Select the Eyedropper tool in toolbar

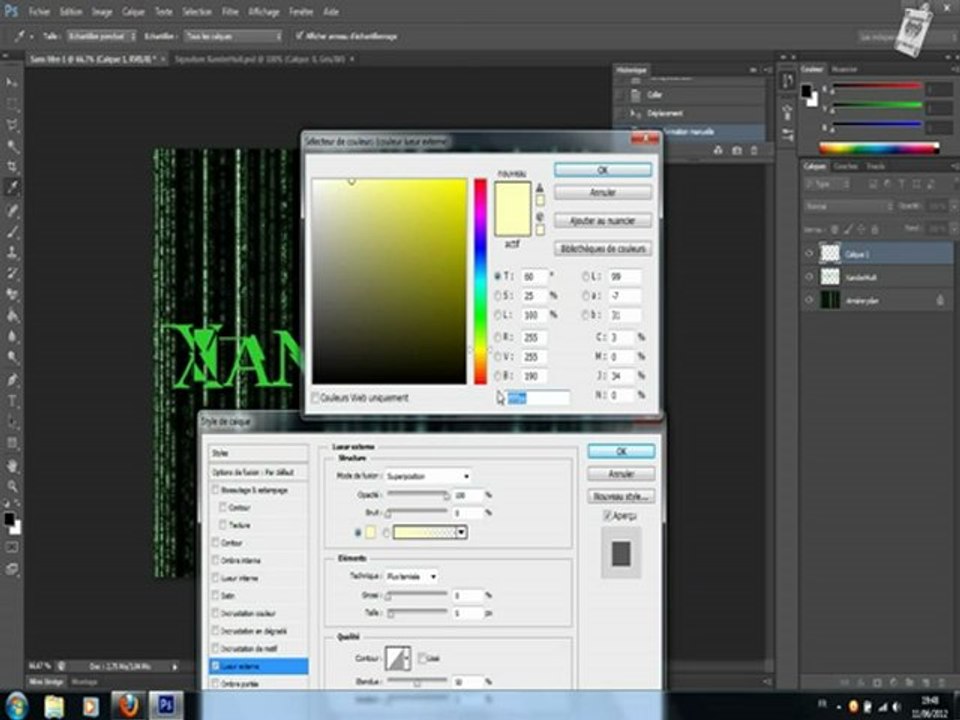click(x=12, y=187)
